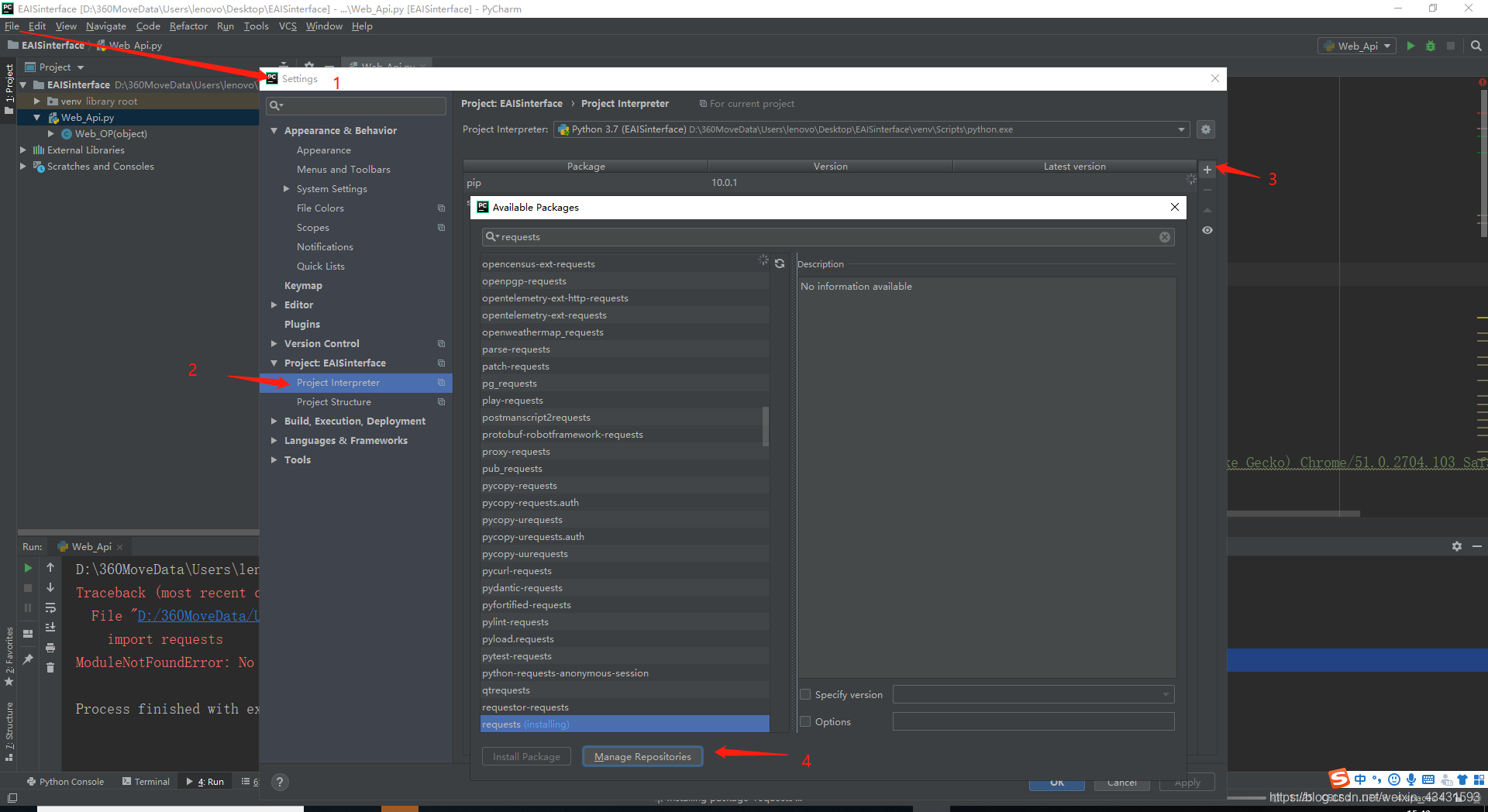
Task: Click up-the-stack-trace arrow in Run panel
Action: click(50, 568)
